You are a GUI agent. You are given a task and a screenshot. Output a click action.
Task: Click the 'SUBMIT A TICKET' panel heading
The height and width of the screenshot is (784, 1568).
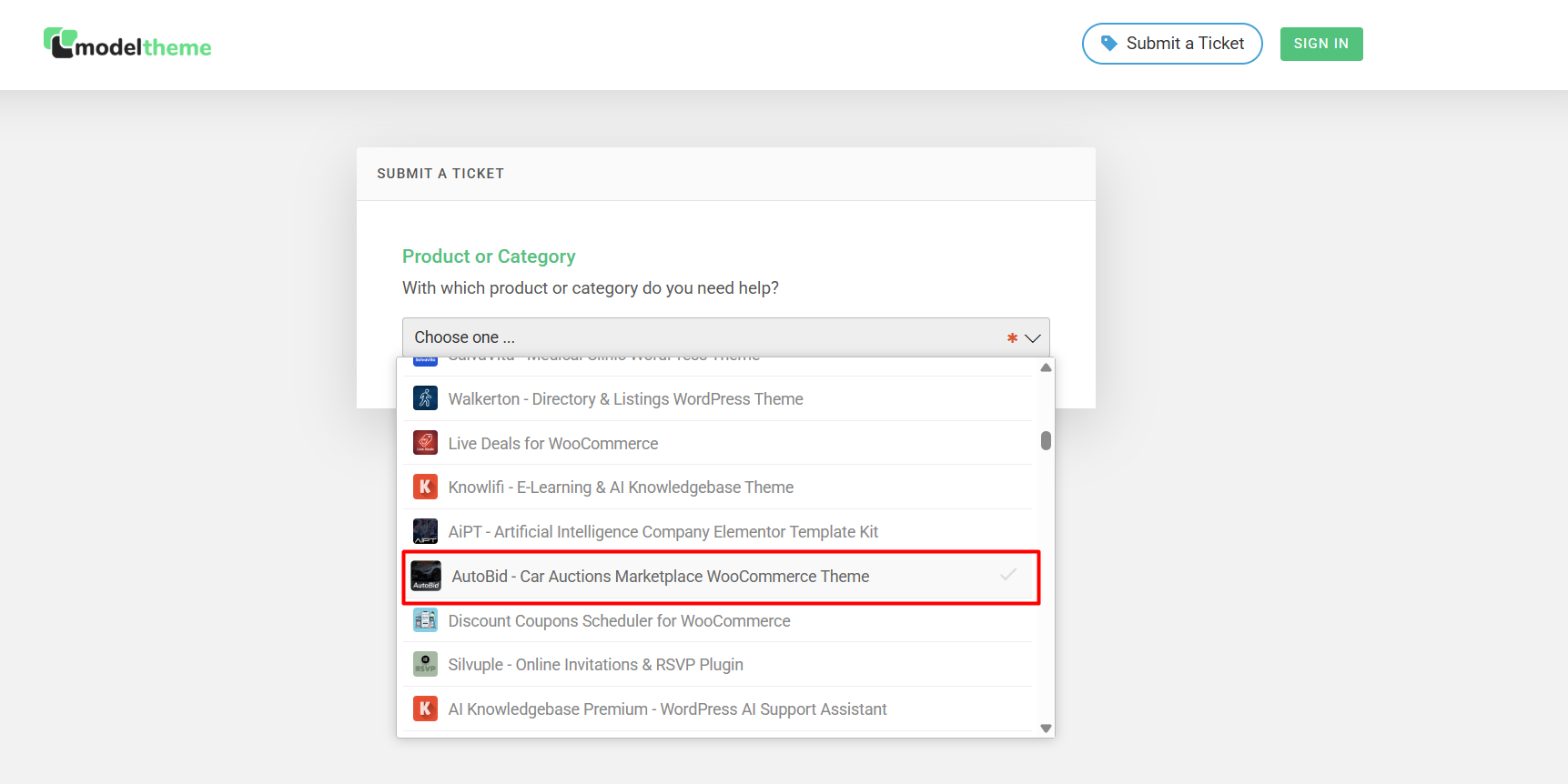[x=440, y=174]
